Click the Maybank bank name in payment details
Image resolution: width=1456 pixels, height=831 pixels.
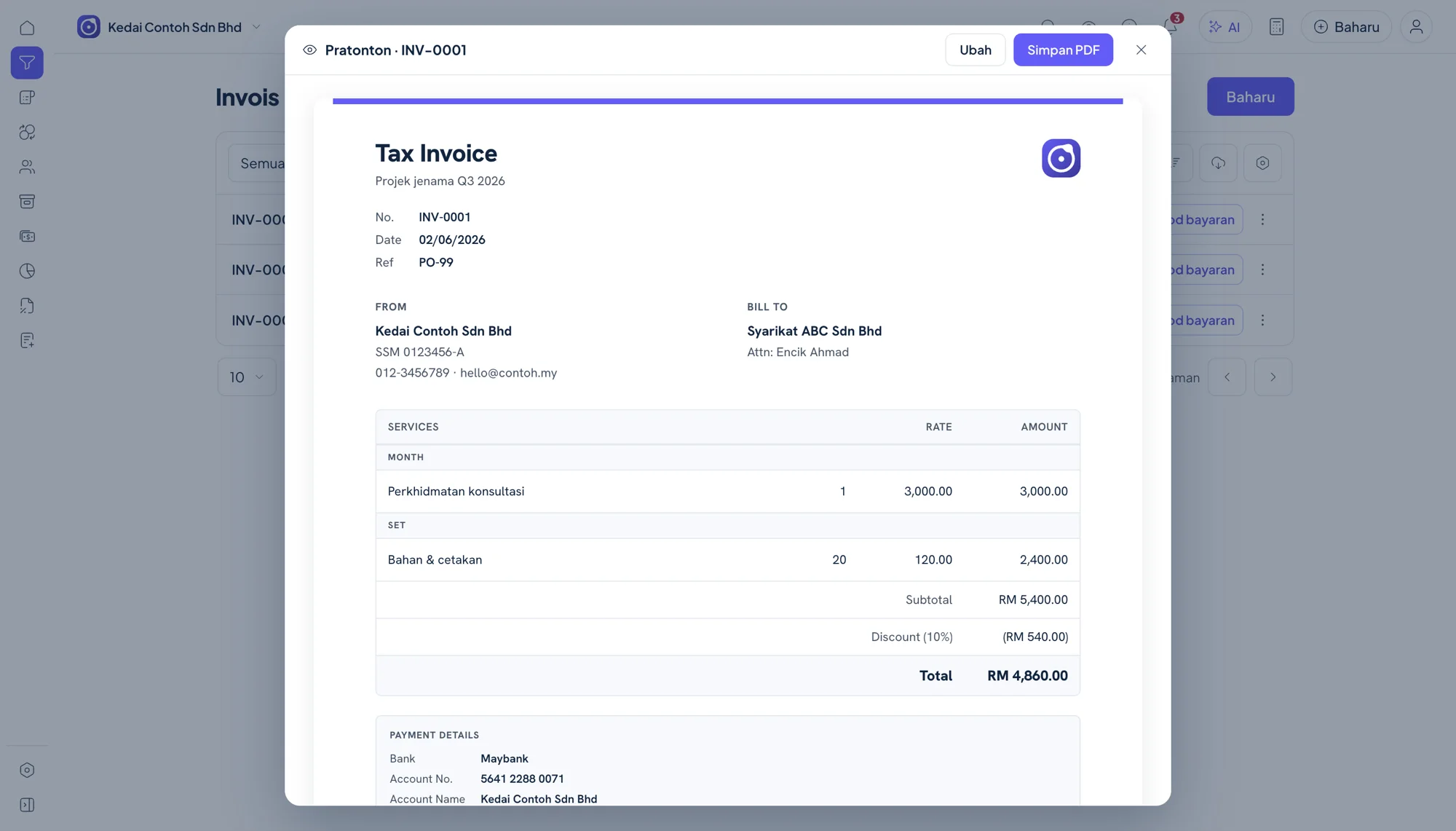tap(505, 759)
